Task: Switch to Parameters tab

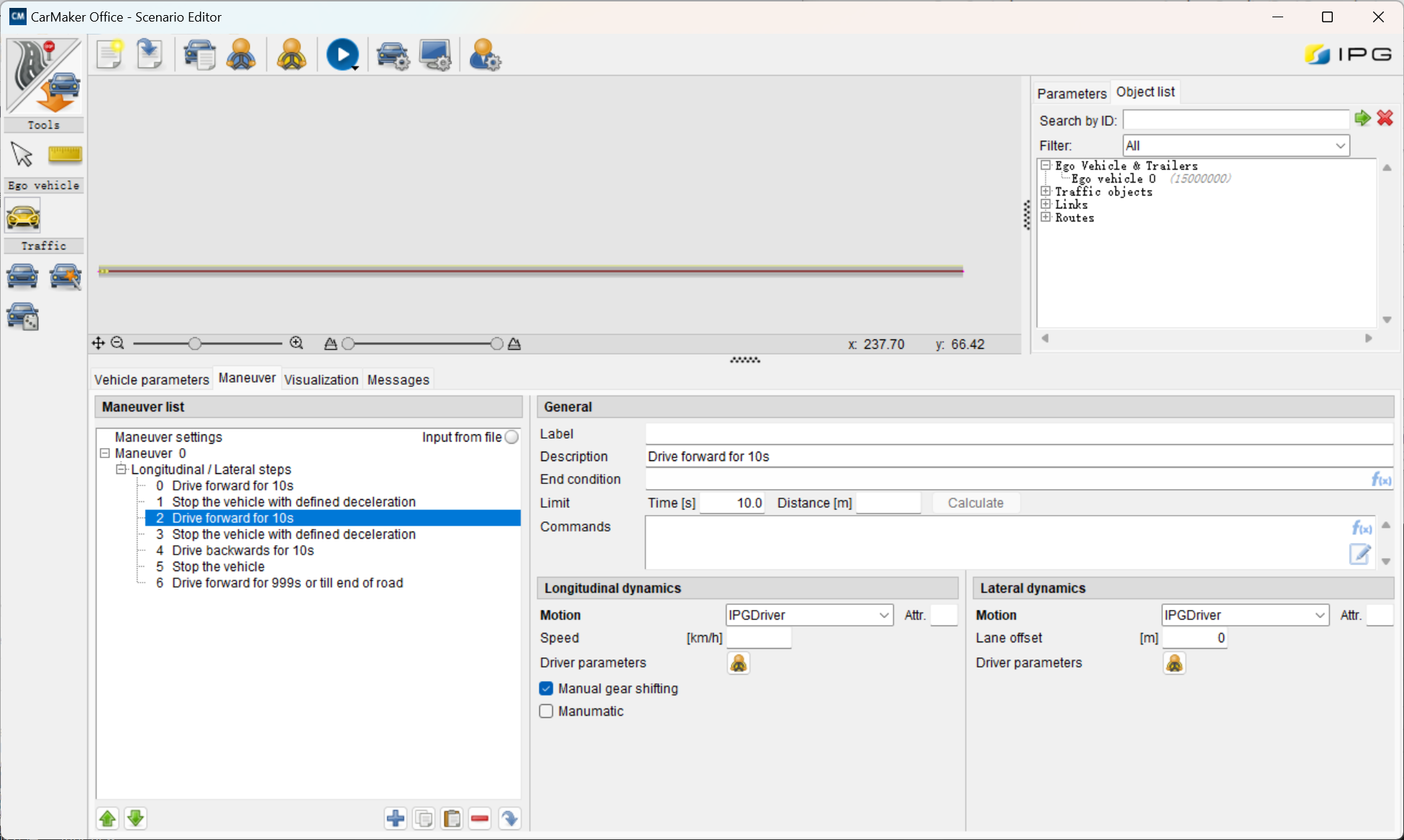Action: (1072, 93)
